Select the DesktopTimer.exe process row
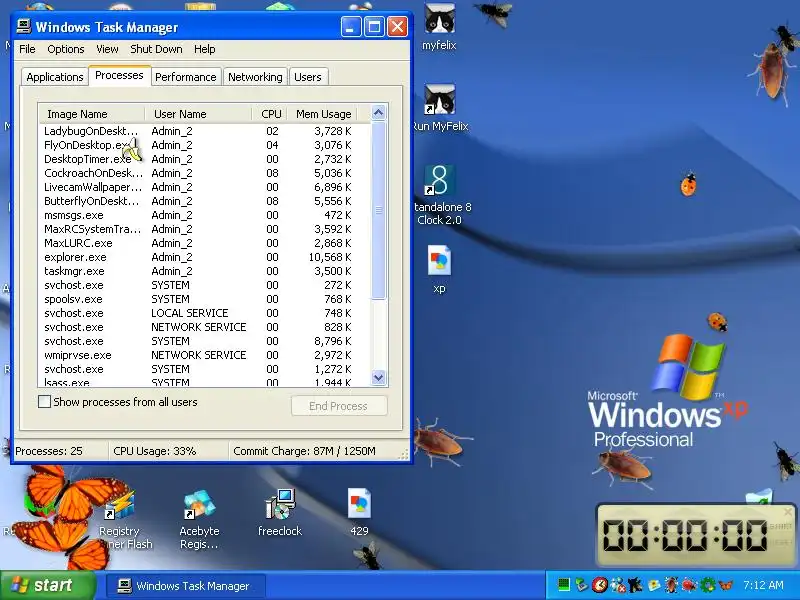The width and height of the screenshot is (800, 600). coord(204,159)
